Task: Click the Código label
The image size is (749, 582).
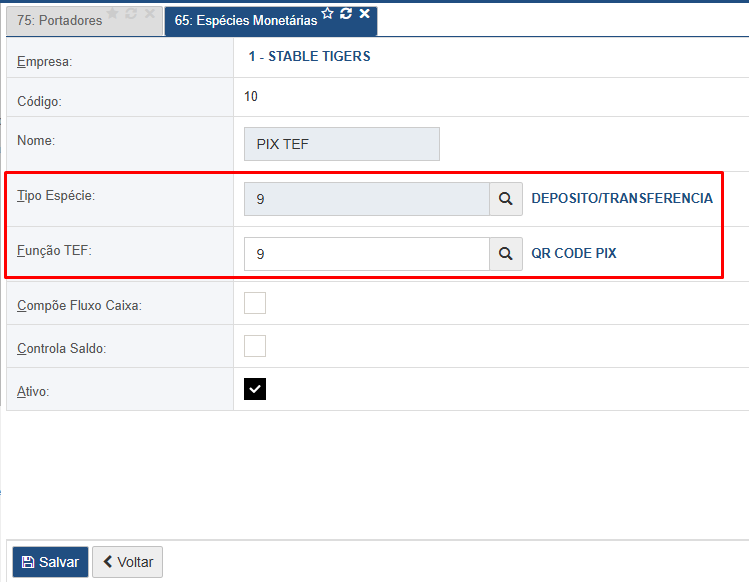Action: tap(39, 101)
